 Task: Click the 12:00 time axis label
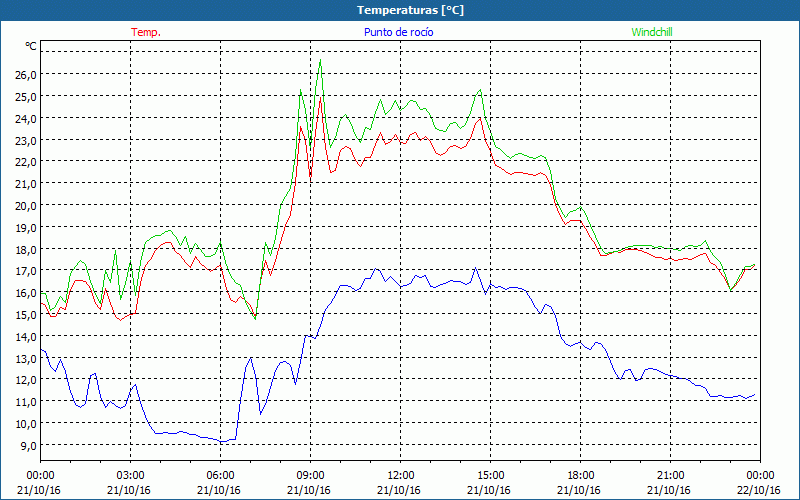(401, 475)
